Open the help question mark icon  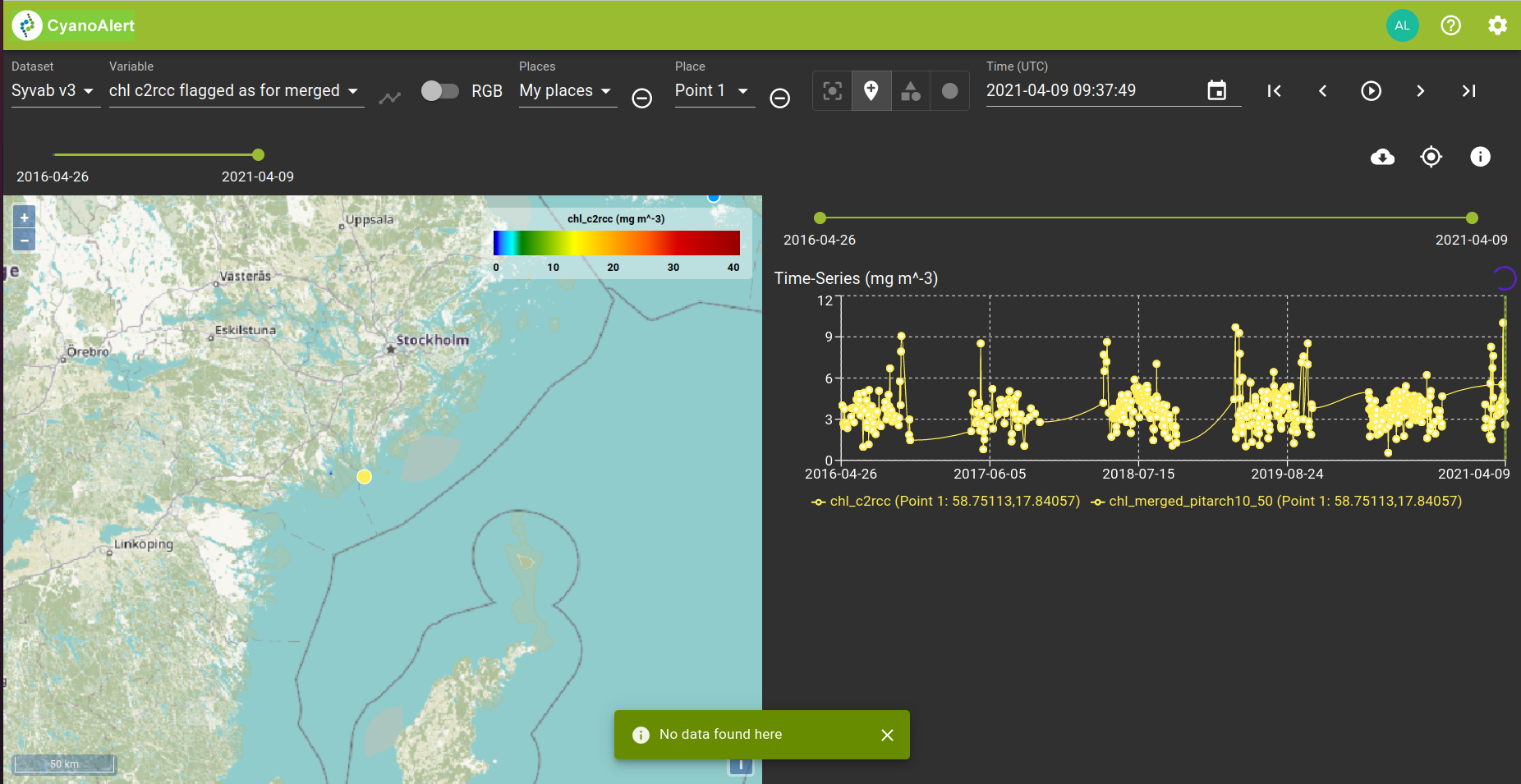pyautogui.click(x=1451, y=25)
